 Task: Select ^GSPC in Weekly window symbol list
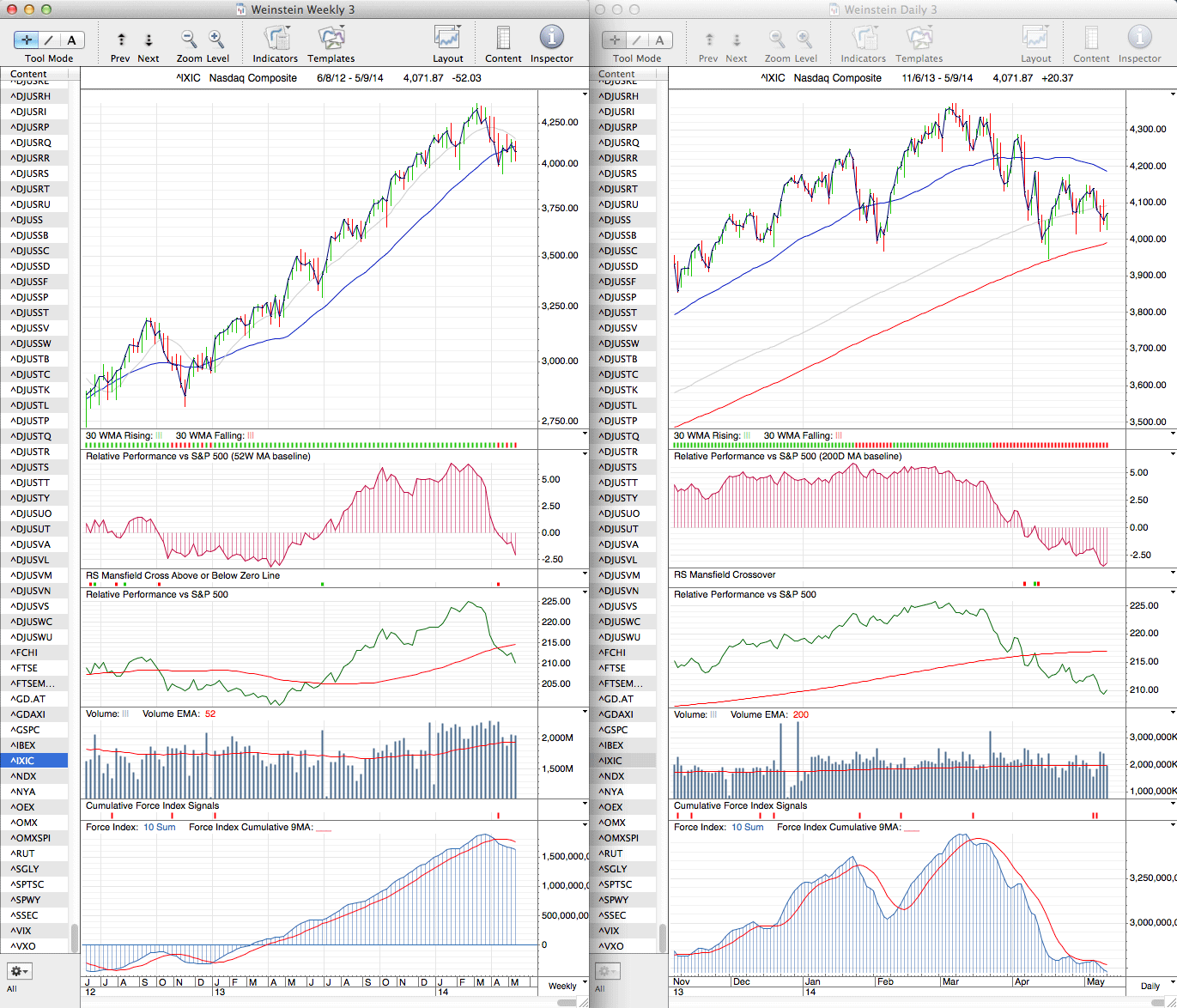click(26, 730)
